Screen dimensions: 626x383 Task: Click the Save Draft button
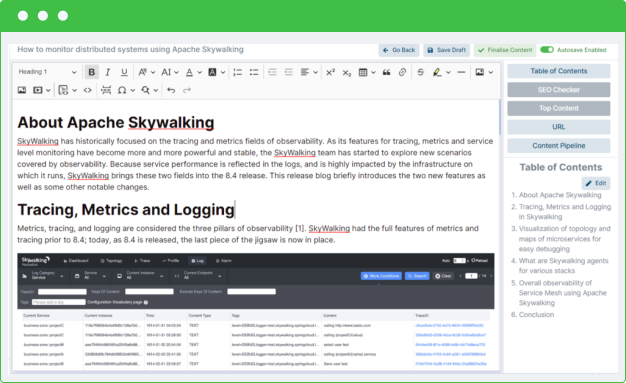[x=446, y=50]
